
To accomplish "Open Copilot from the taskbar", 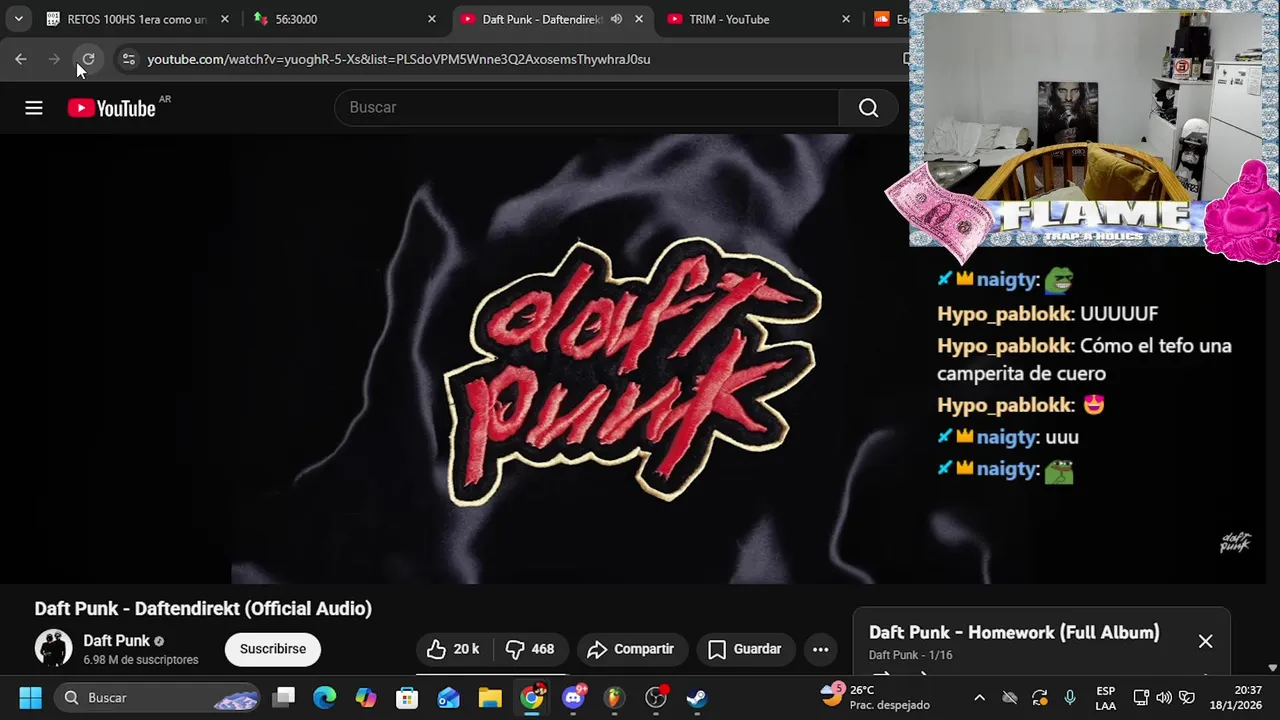I will [x=366, y=698].
